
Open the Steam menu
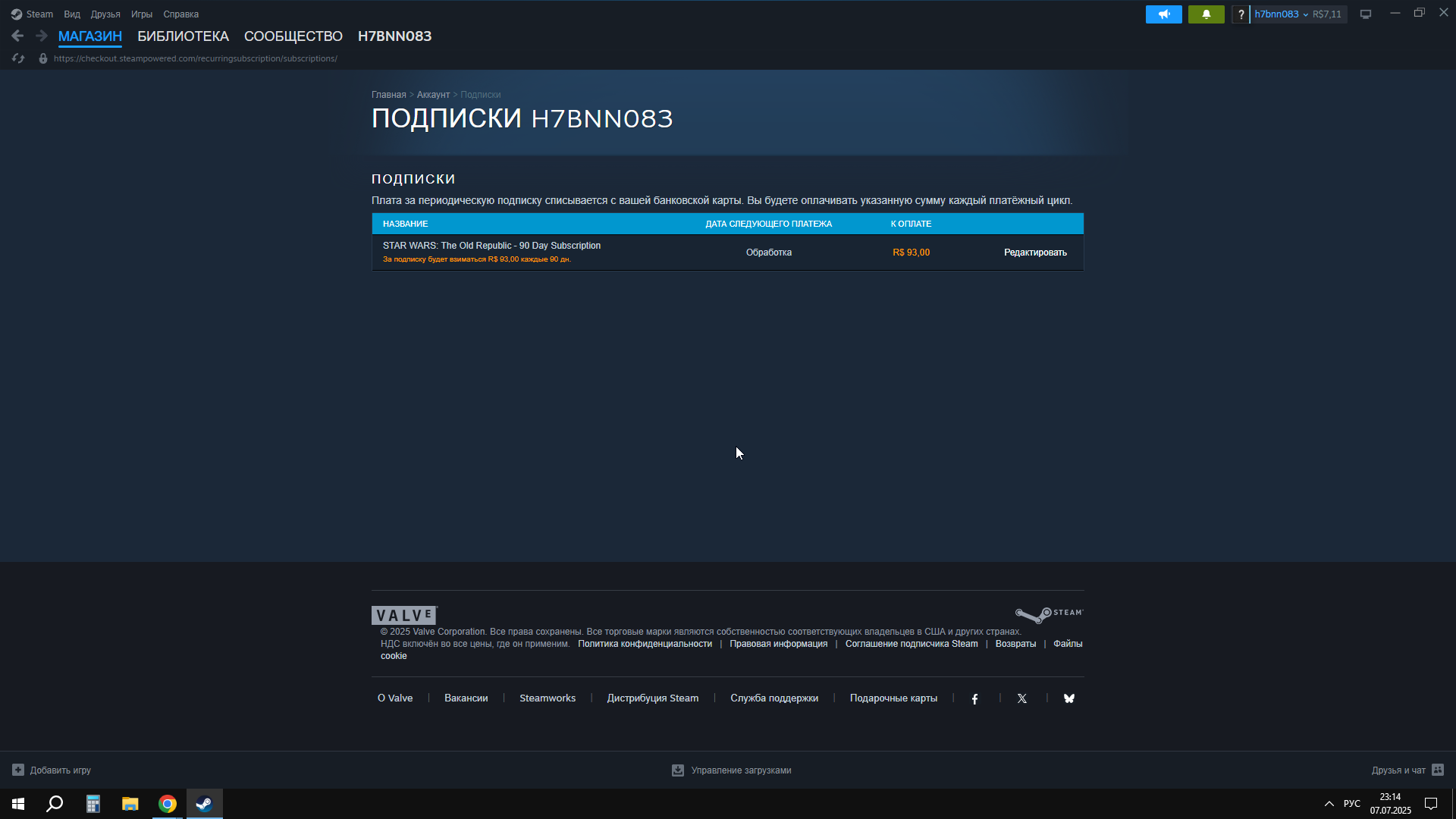pos(39,14)
